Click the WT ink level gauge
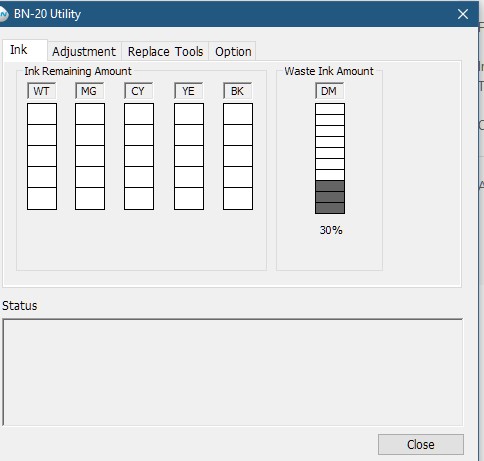 (42, 156)
